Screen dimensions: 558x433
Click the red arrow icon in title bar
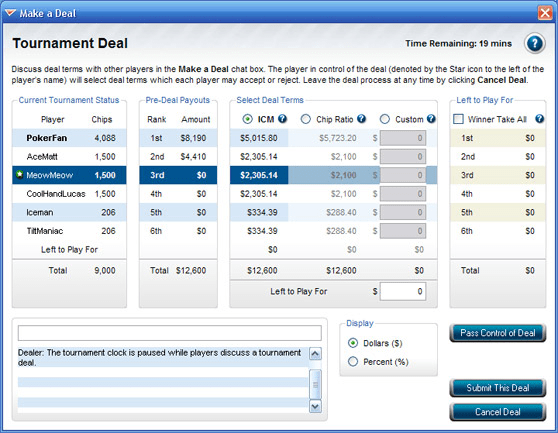pyautogui.click(x=10, y=13)
